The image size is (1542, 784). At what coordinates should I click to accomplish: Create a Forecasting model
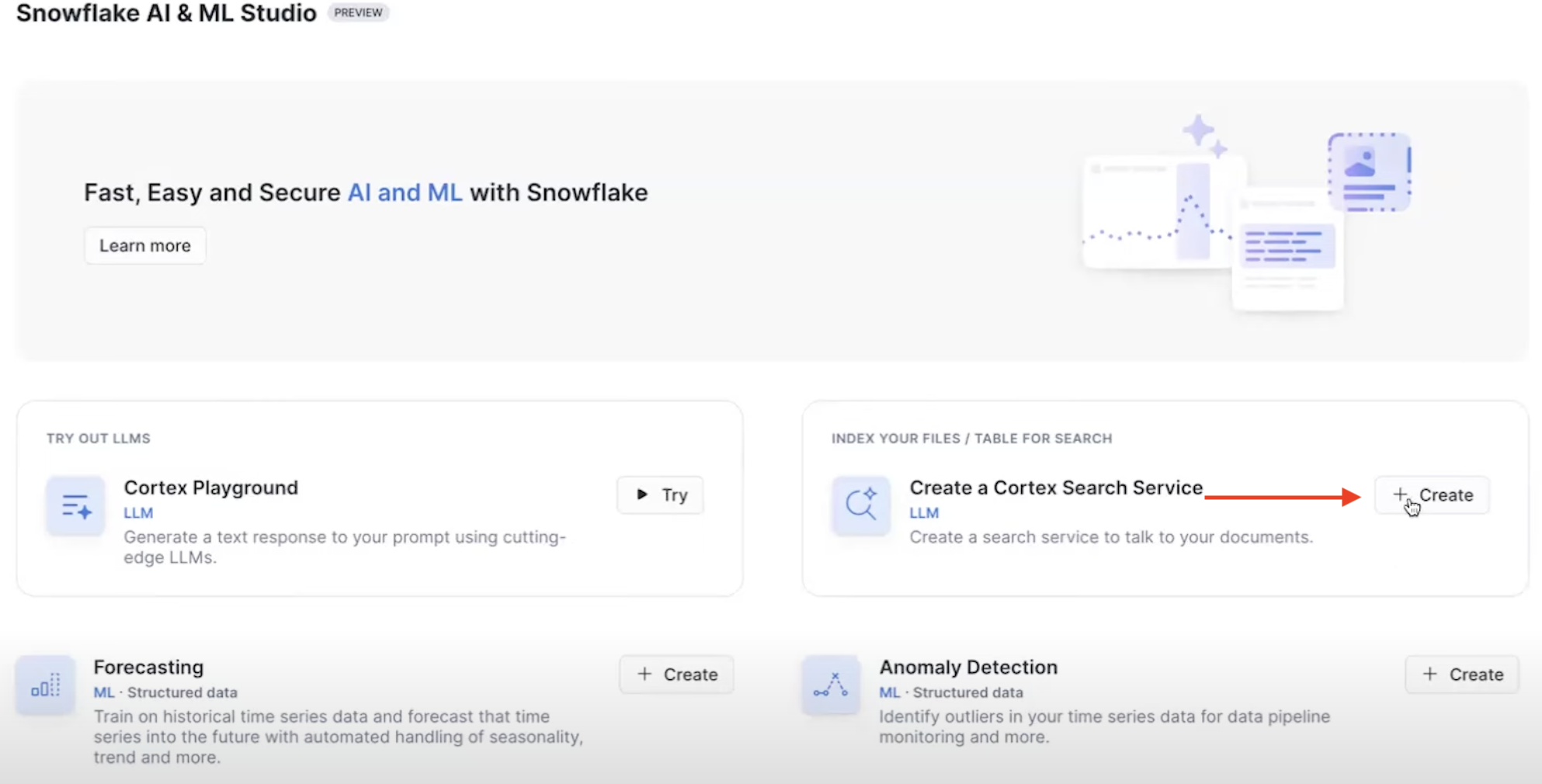[676, 675]
